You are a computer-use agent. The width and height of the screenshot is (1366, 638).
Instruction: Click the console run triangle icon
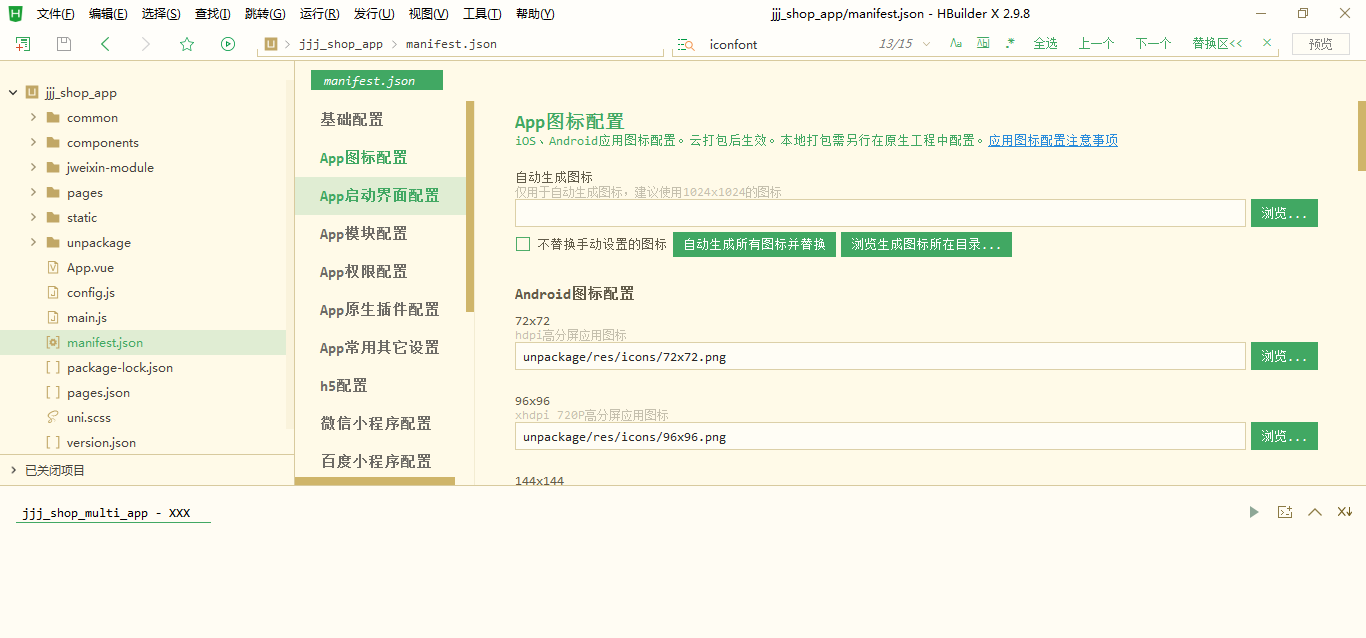click(1254, 512)
